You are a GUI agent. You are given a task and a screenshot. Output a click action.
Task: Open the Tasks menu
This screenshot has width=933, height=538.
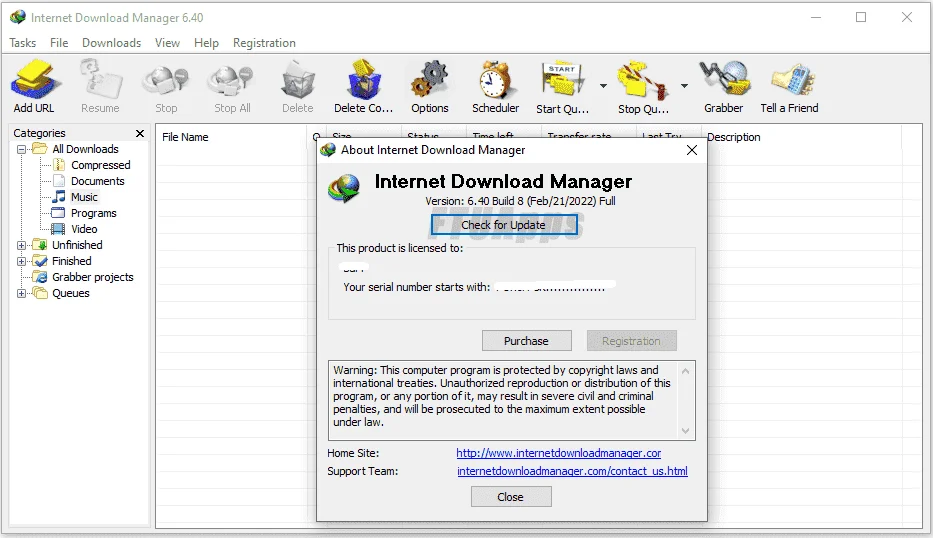(x=23, y=43)
